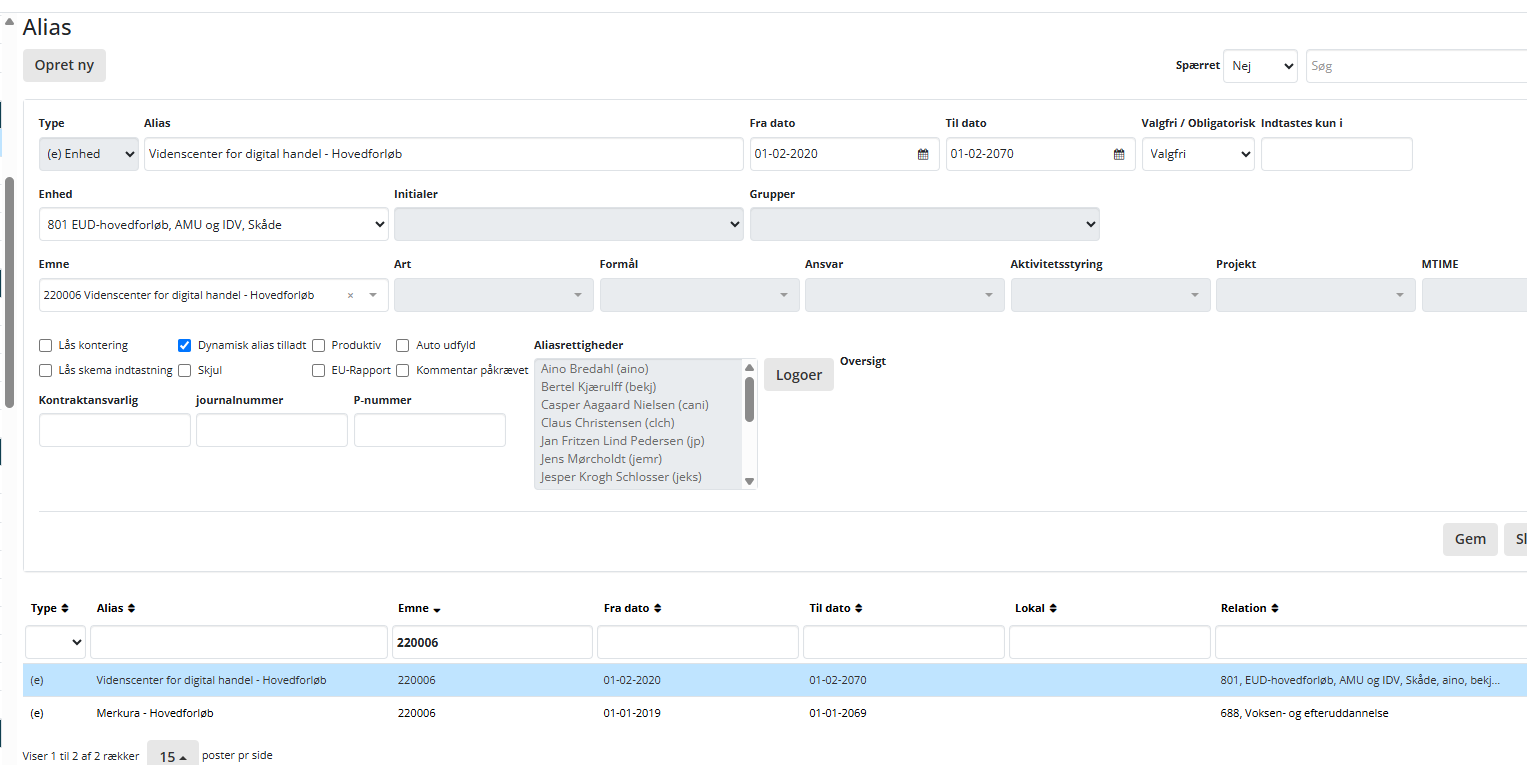This screenshot has width=1527, height=765.
Task: Sort table by Alias column arrows
Action: pyautogui.click(x=131, y=608)
